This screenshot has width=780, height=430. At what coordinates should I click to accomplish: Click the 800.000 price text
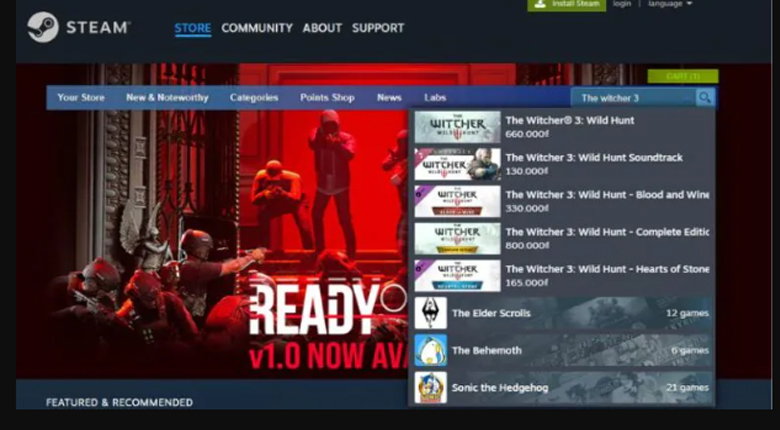(x=527, y=245)
